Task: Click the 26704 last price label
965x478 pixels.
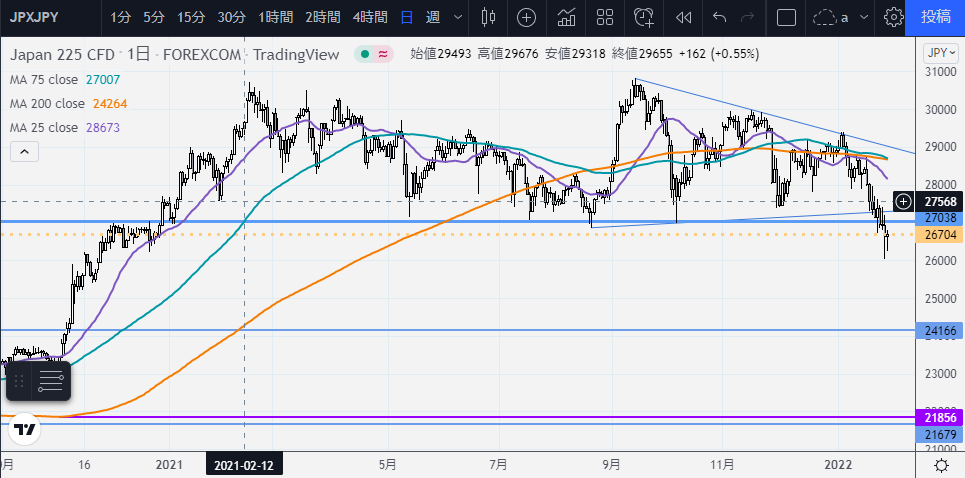Action: pos(940,234)
